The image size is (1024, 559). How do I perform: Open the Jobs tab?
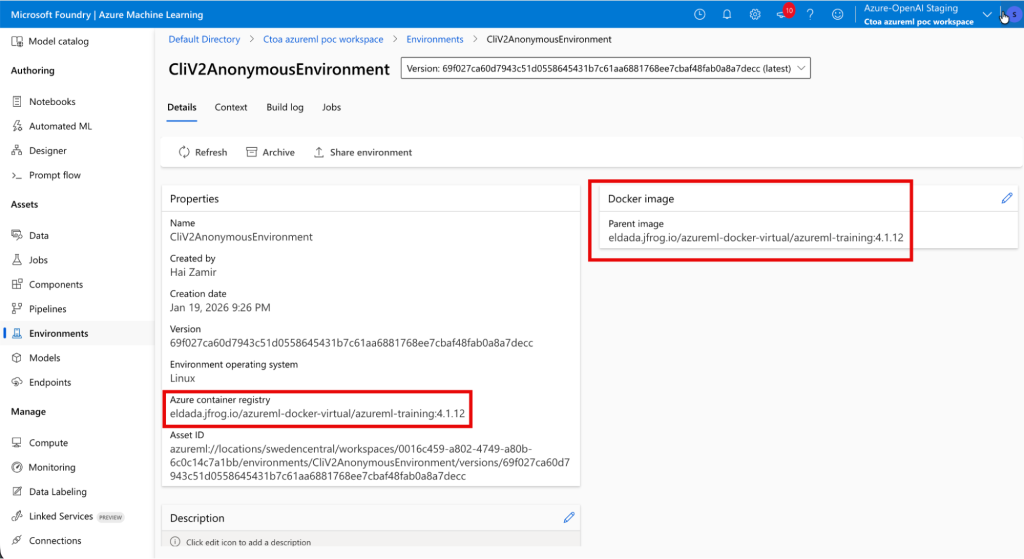(x=331, y=107)
